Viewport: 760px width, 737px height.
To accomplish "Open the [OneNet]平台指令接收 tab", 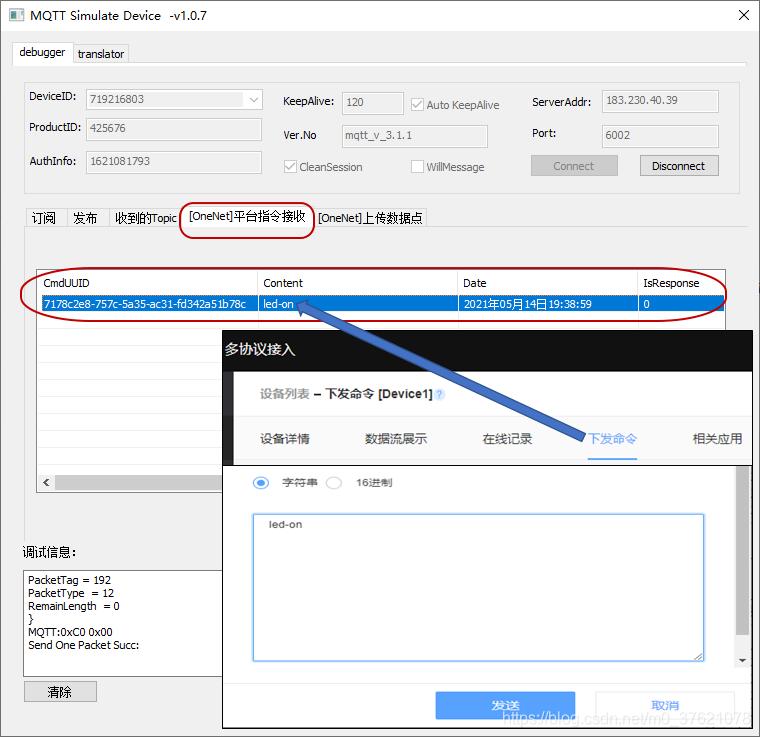I will click(247, 217).
